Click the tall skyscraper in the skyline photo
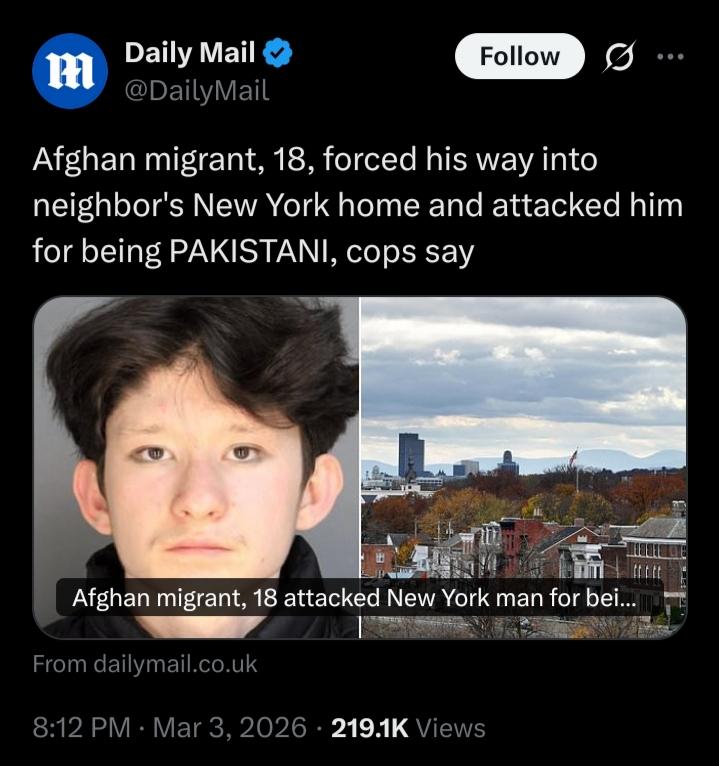 click(x=411, y=455)
